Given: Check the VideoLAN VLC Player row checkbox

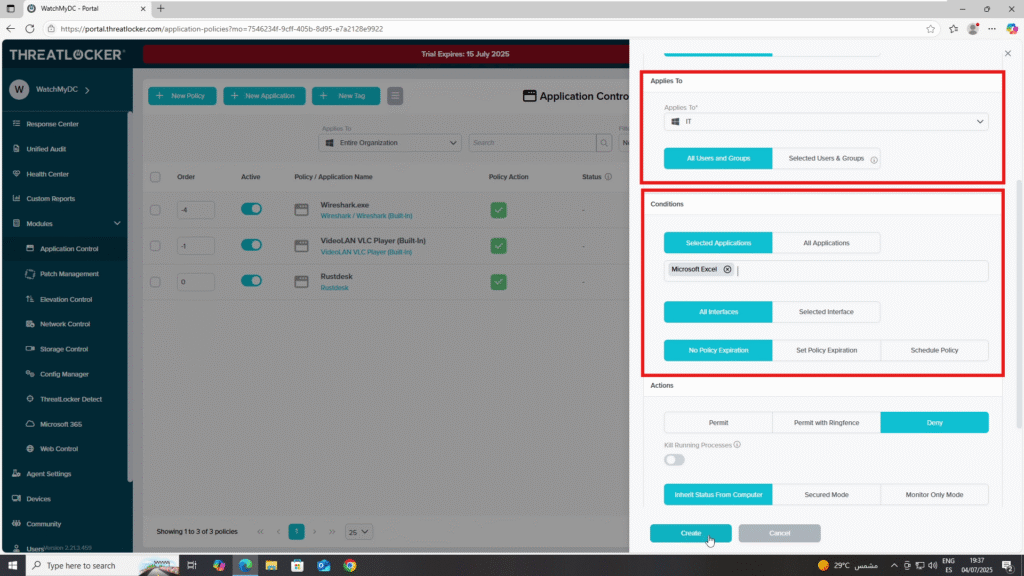Looking at the screenshot, I should click(x=155, y=246).
